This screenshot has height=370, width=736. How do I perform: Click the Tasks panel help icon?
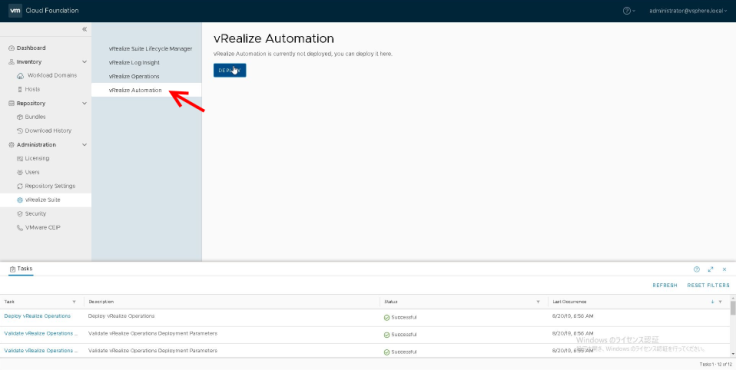coord(697,270)
